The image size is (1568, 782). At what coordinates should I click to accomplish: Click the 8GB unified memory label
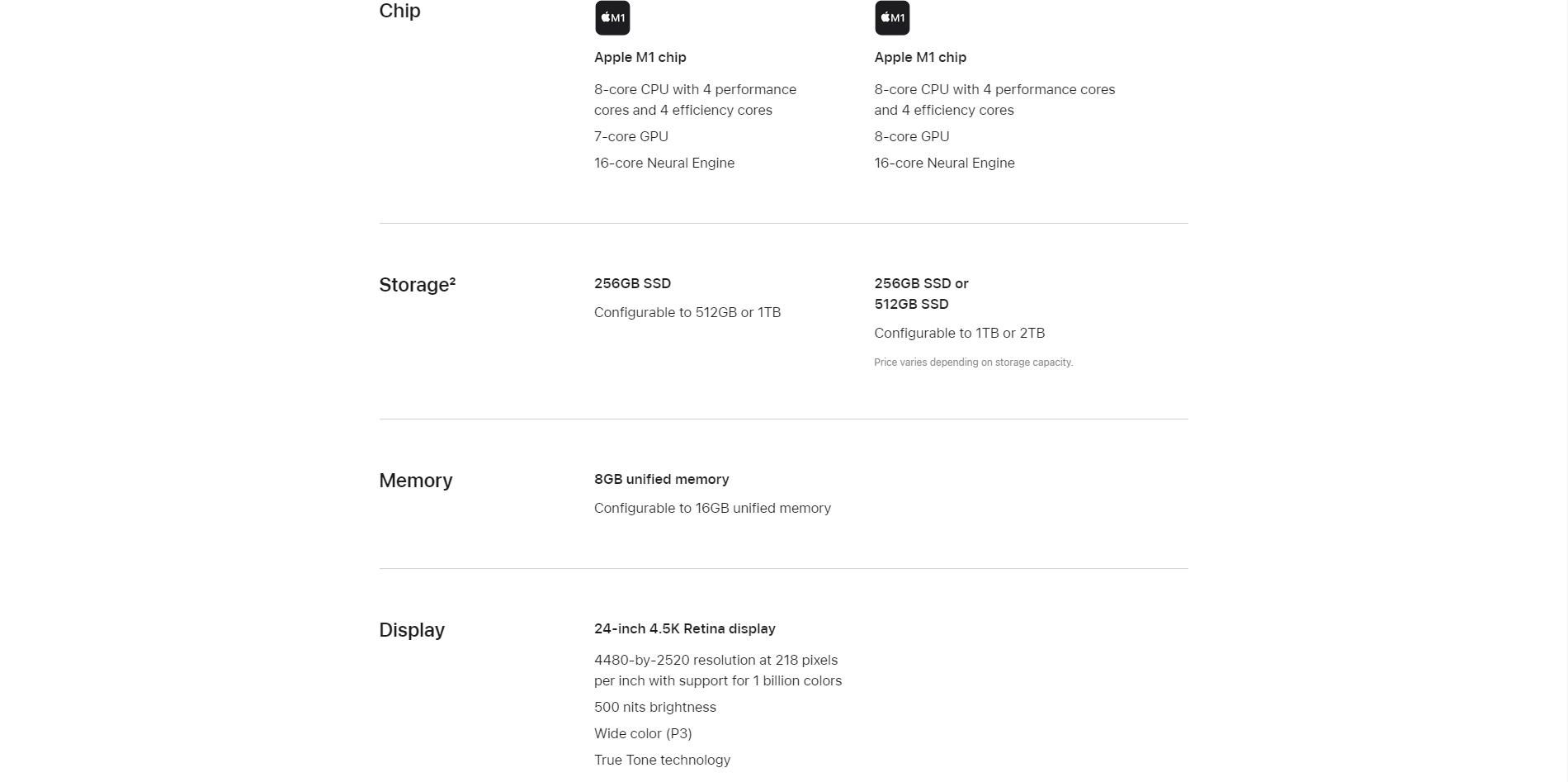662,479
